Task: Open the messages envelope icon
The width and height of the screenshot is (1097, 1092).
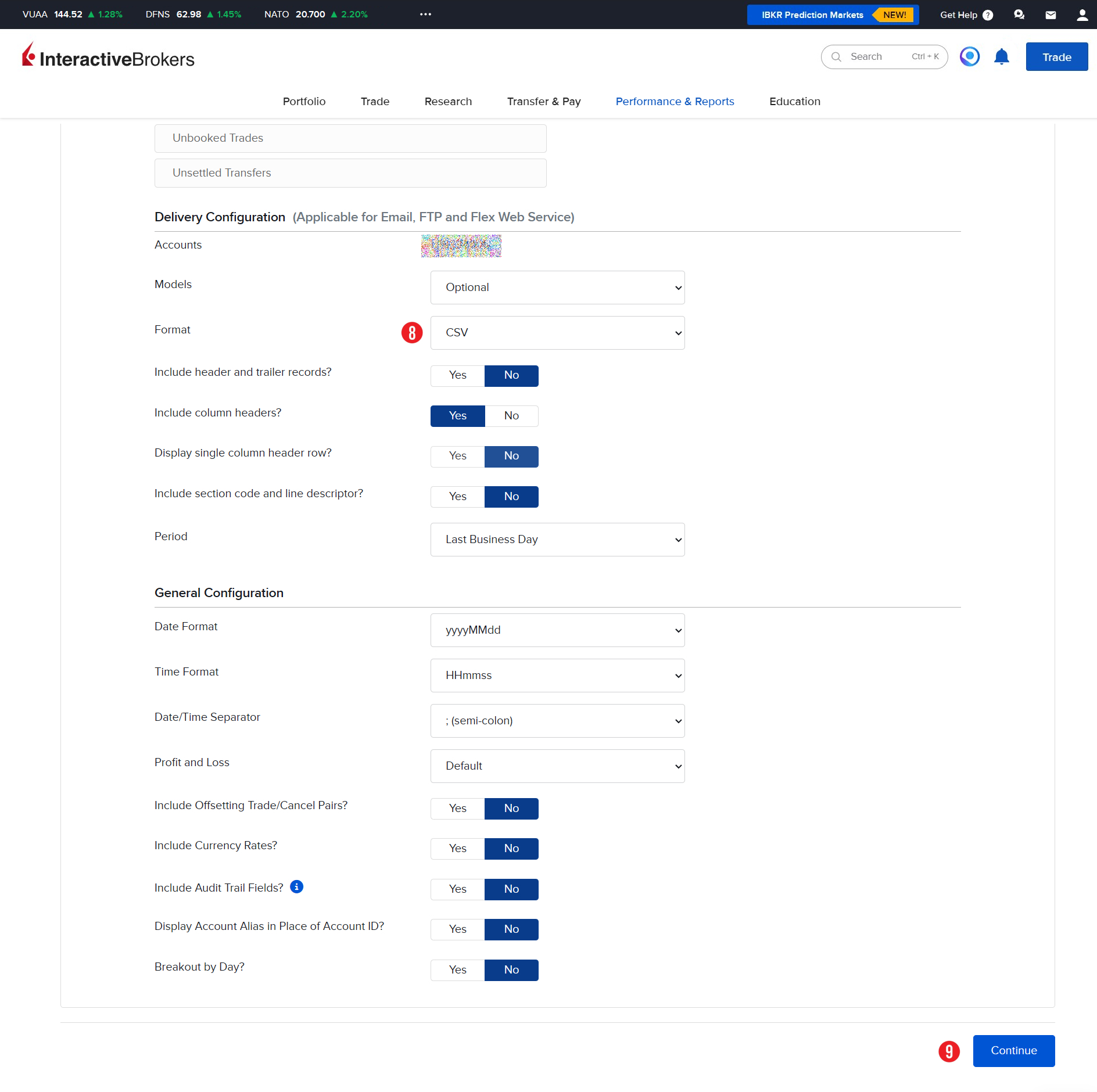Action: point(1051,15)
